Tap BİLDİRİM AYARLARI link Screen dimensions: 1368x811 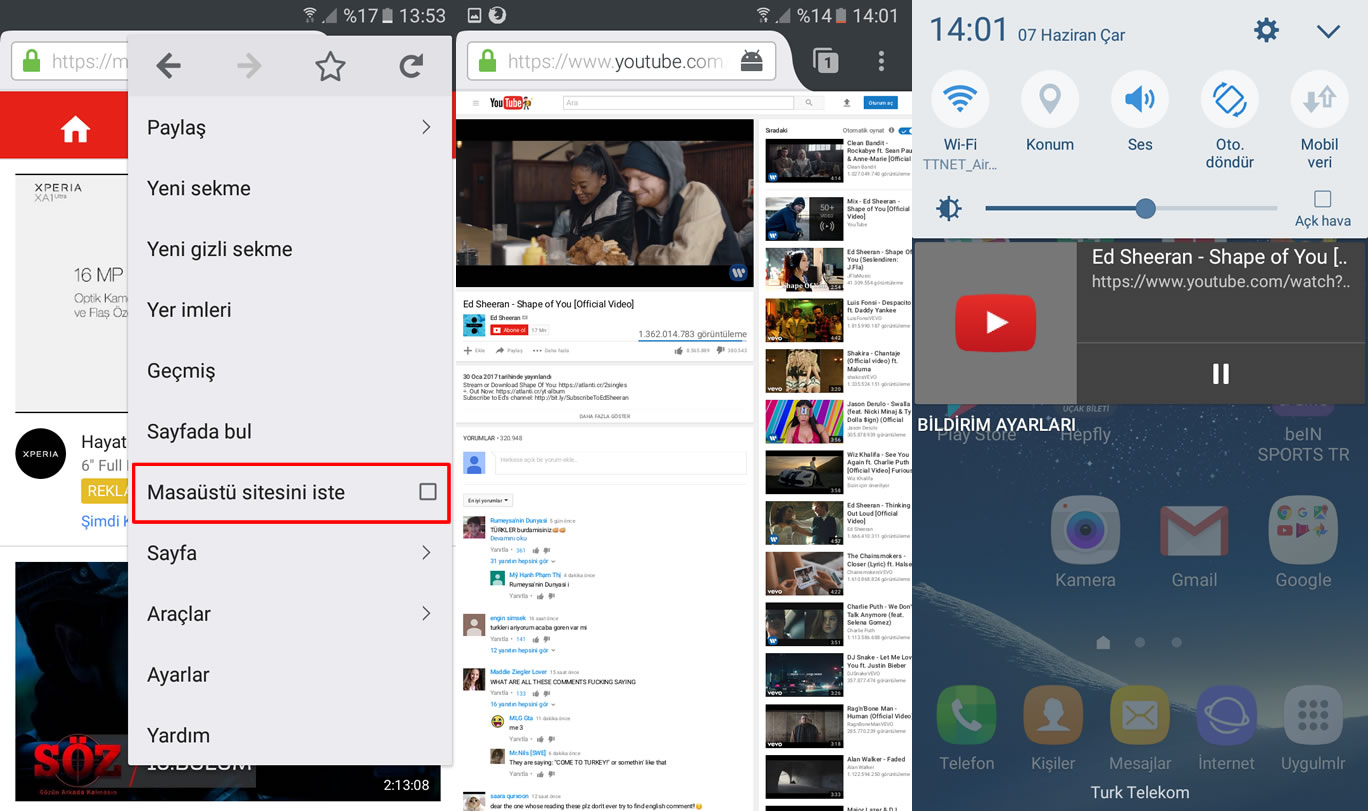pos(996,425)
